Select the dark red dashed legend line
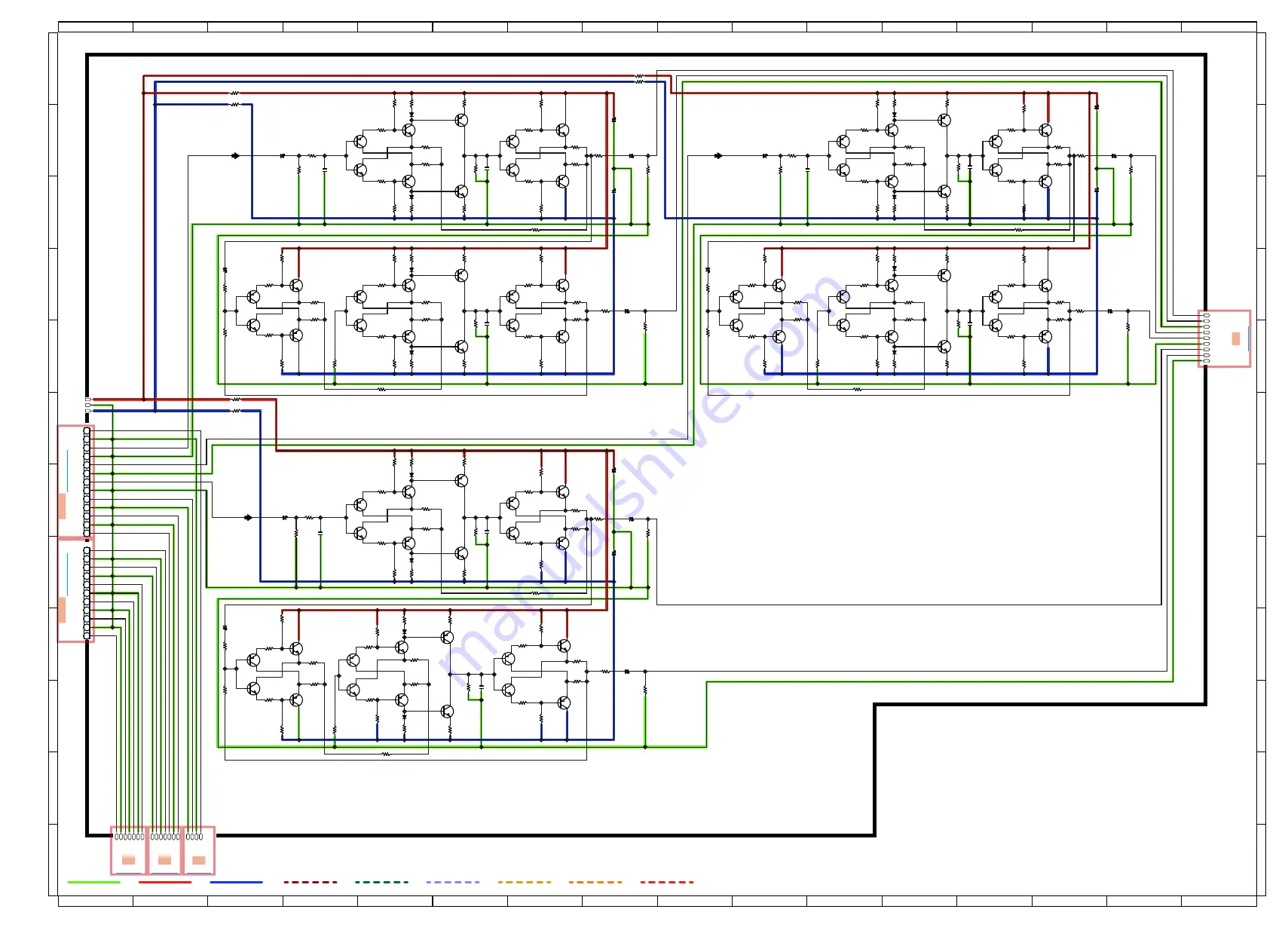Image resolution: width=1282 pixels, height=952 pixels. 310,882
